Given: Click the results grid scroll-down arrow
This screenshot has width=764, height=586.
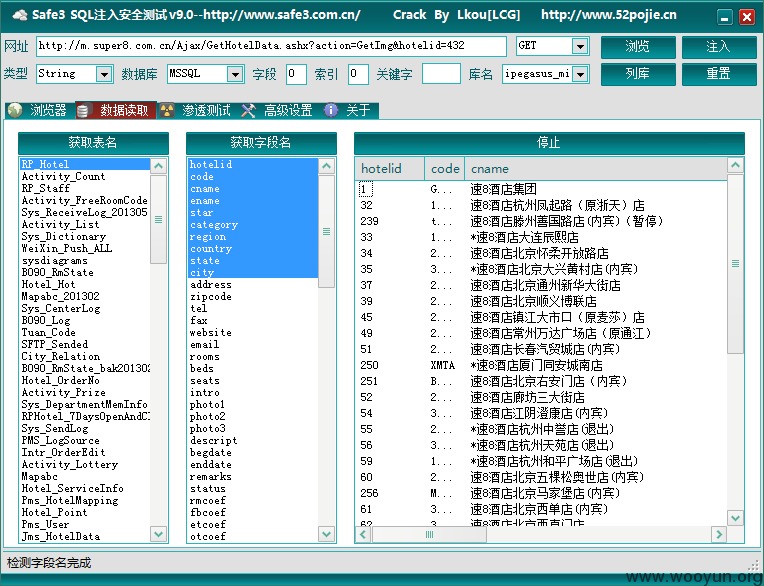Looking at the screenshot, I should pos(735,517).
